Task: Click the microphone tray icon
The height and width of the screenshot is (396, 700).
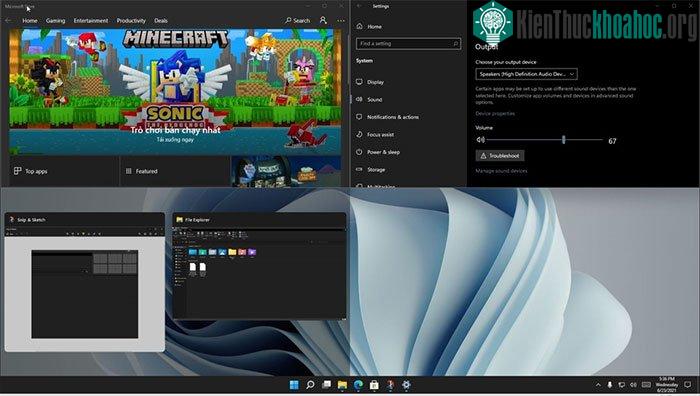Action: (610, 385)
